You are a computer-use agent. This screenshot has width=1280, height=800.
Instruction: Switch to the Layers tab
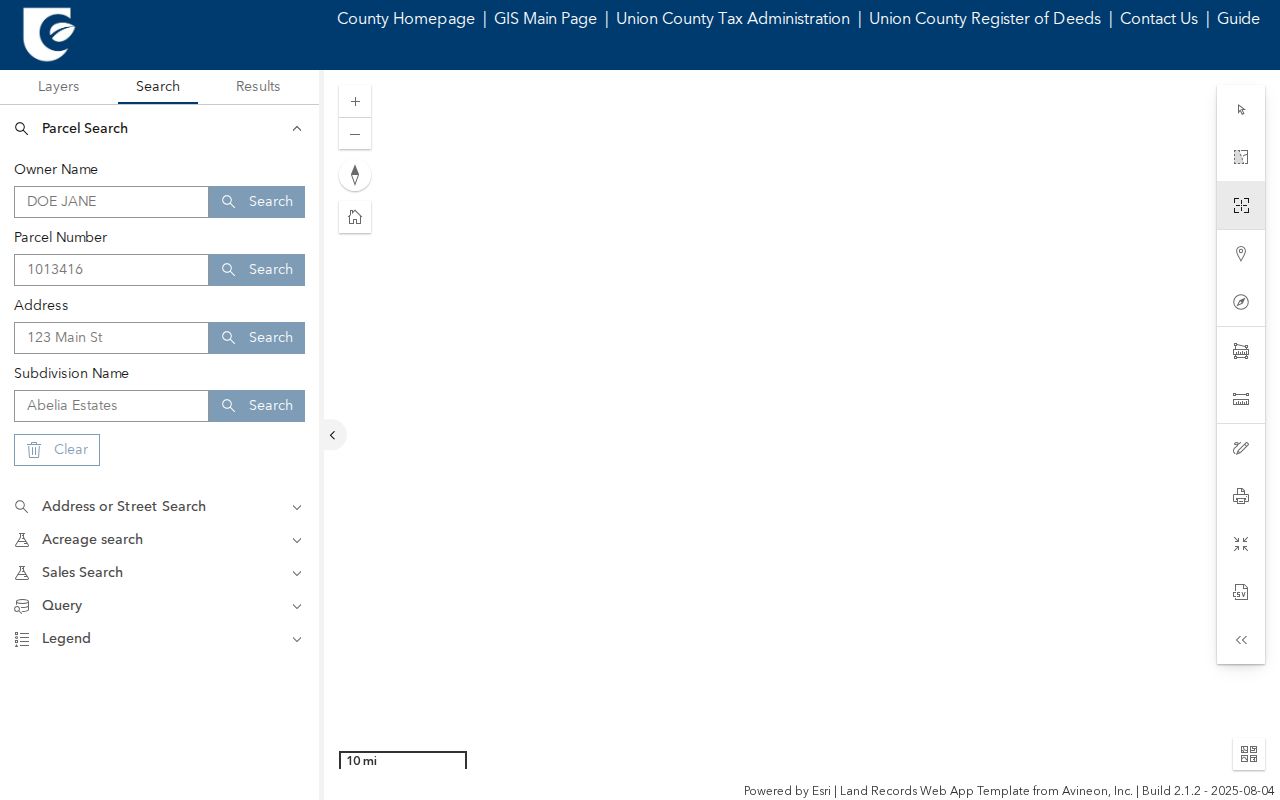click(x=58, y=87)
